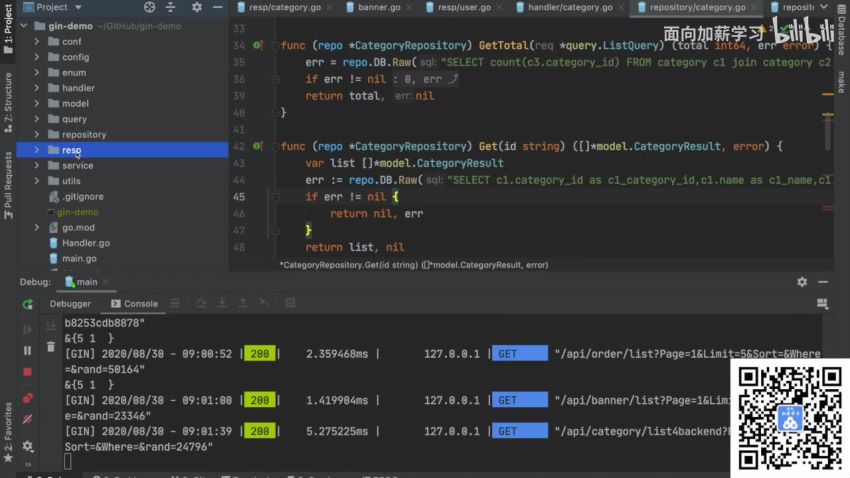
Task: Pause the running program
Action: pos(27,351)
